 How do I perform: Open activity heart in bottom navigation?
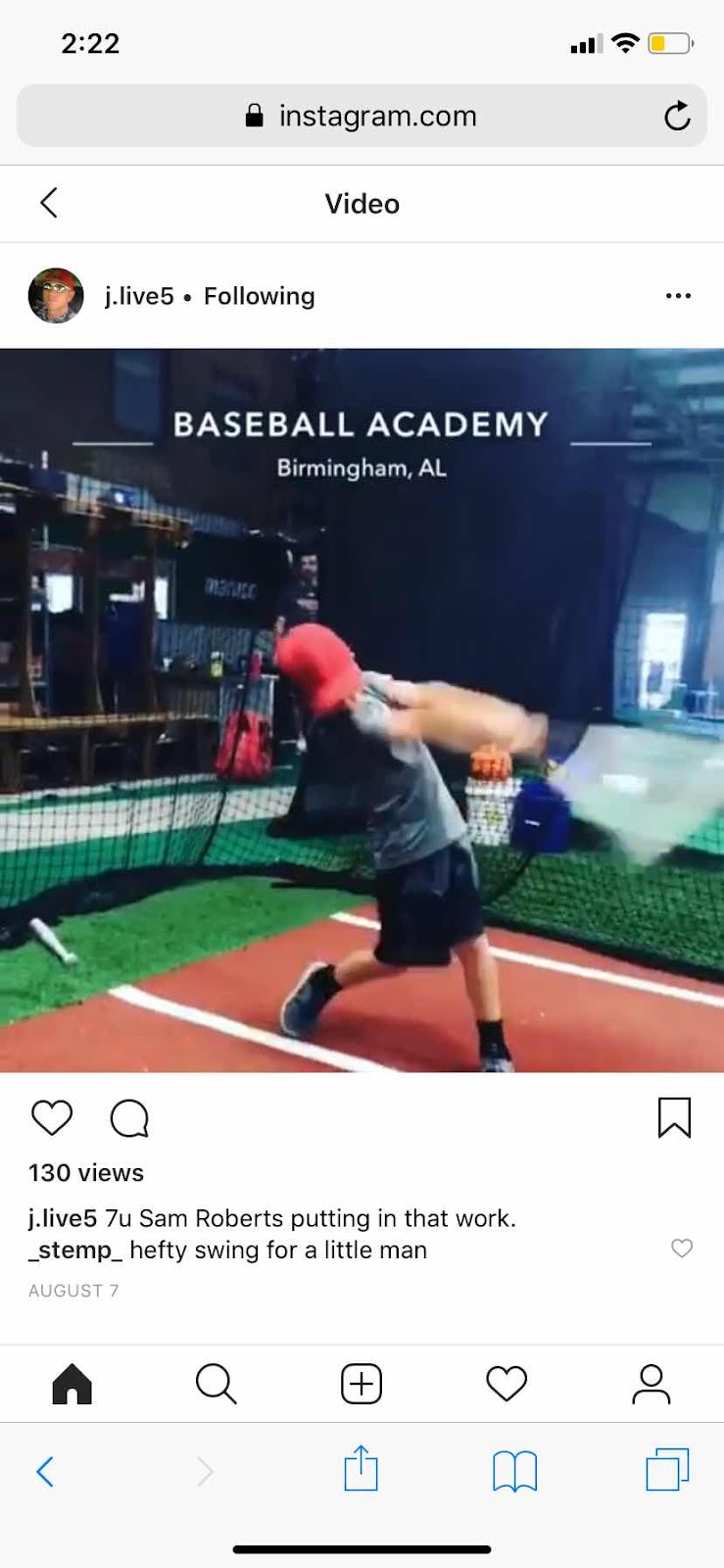[507, 1384]
